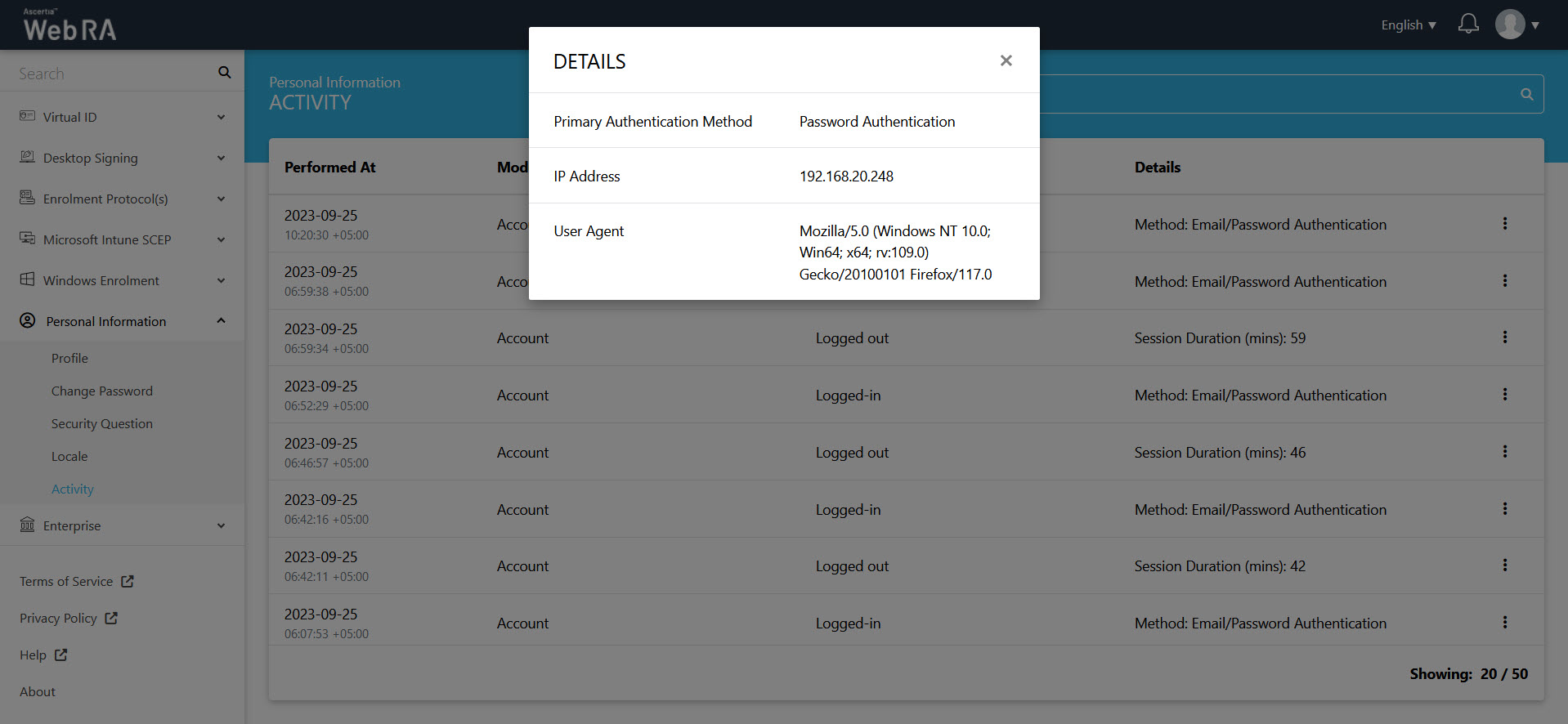1568x724 pixels.
Task: Expand the Enterprise menu
Action: pos(123,525)
